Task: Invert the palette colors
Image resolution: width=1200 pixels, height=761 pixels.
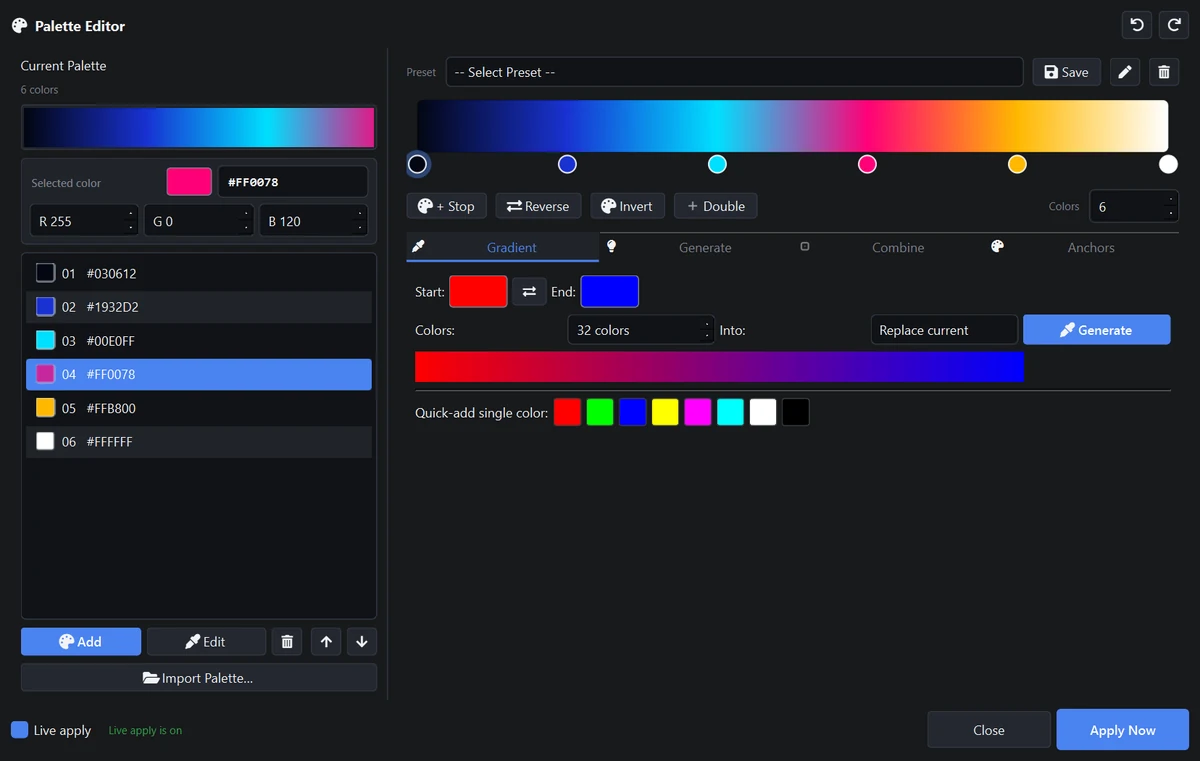Action: pyautogui.click(x=627, y=206)
